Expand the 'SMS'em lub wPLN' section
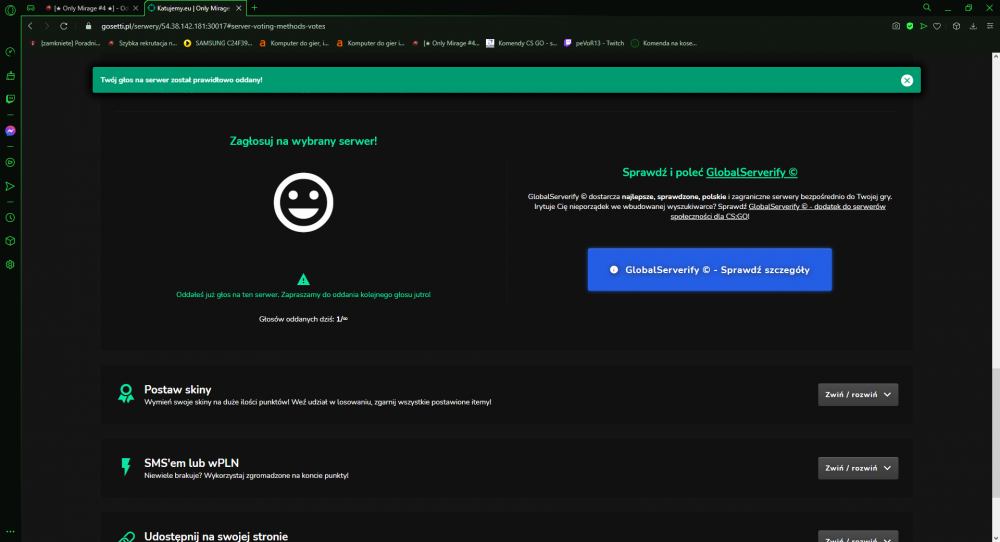This screenshot has height=542, width=1000. click(858, 468)
